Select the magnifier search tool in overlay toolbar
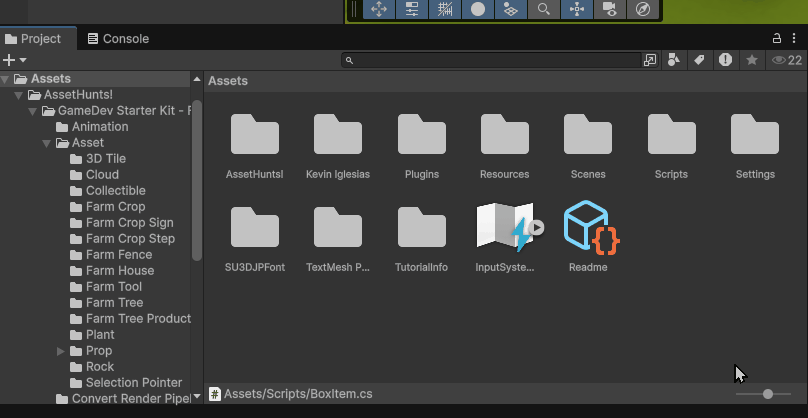Screen dimensions: 808x418 (x=543, y=9)
